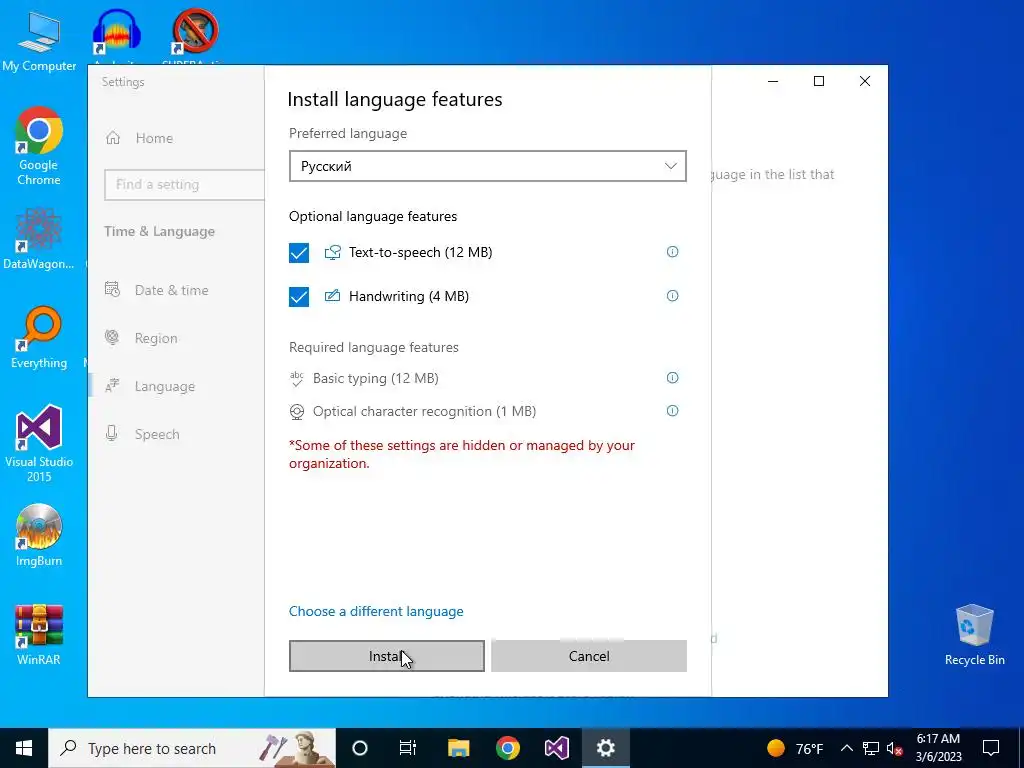Open Speech settings

pos(157,434)
